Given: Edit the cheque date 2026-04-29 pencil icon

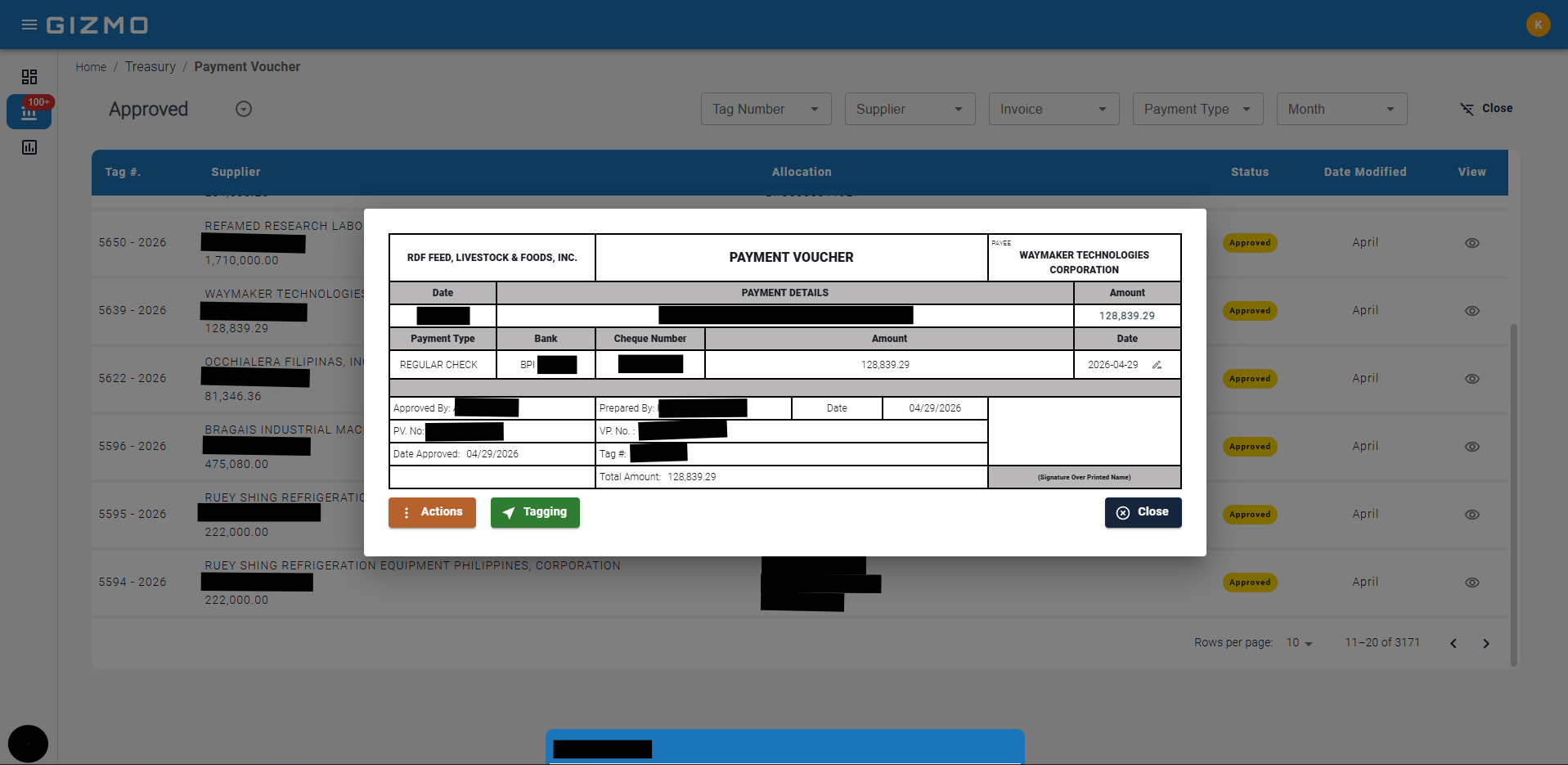Looking at the screenshot, I should 1157,365.
